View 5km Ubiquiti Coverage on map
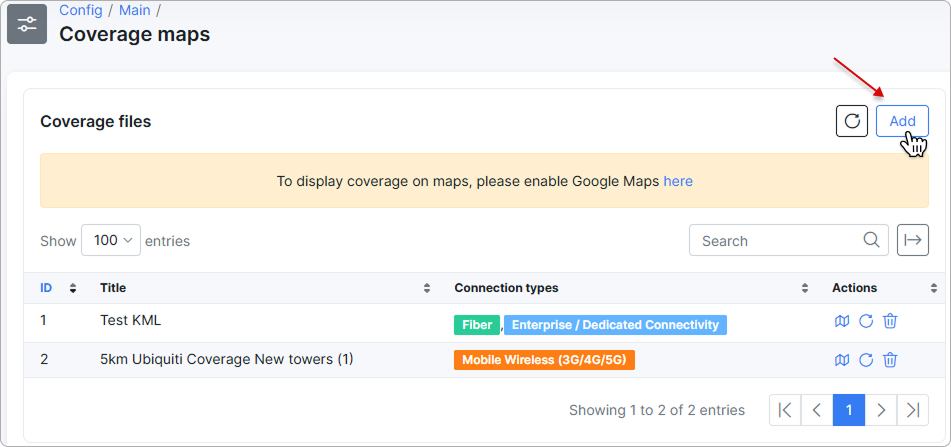951x447 pixels. pyautogui.click(x=842, y=360)
